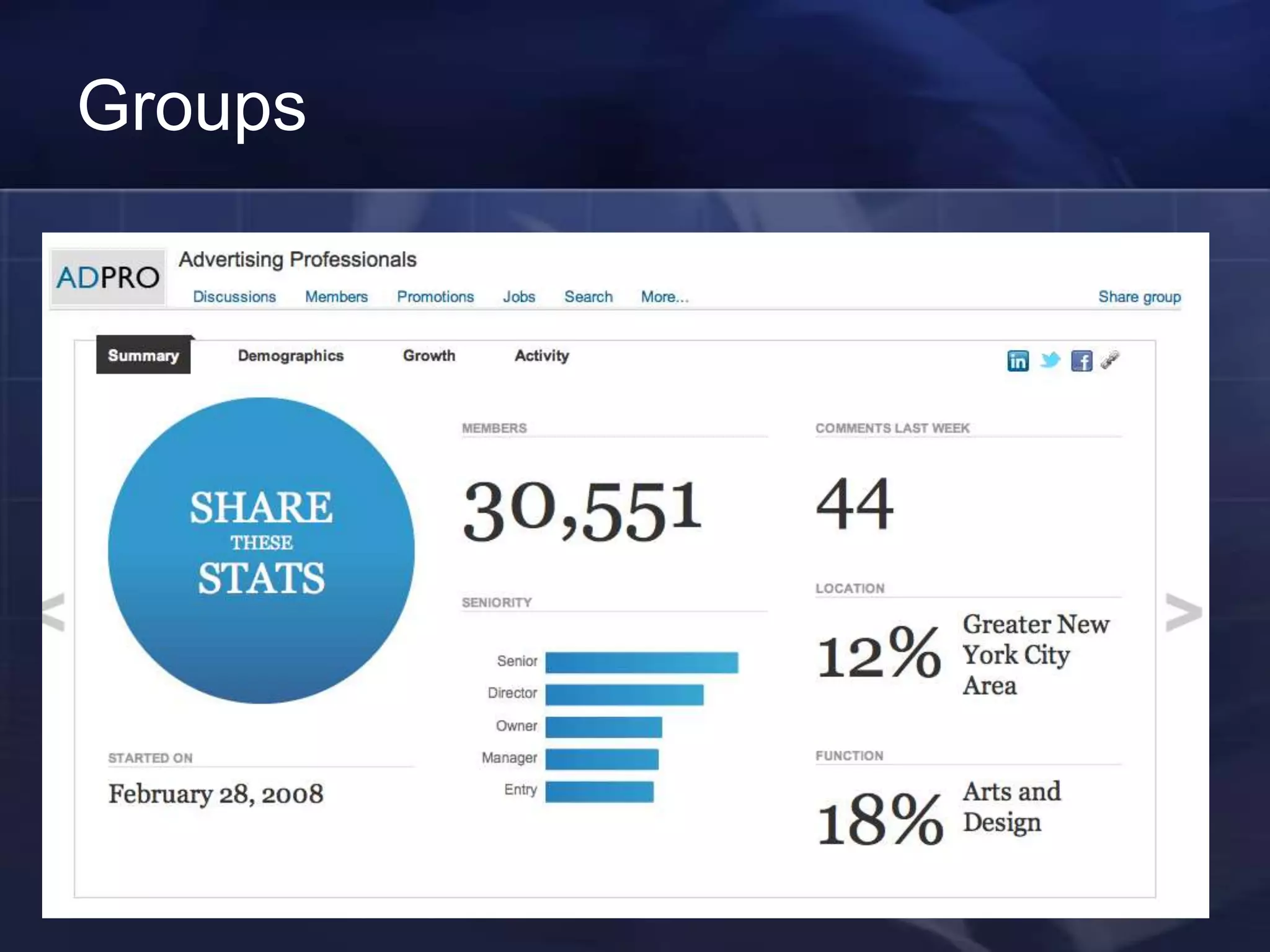Image resolution: width=1270 pixels, height=952 pixels.
Task: Click the Arts and Design text
Action: [1011, 808]
